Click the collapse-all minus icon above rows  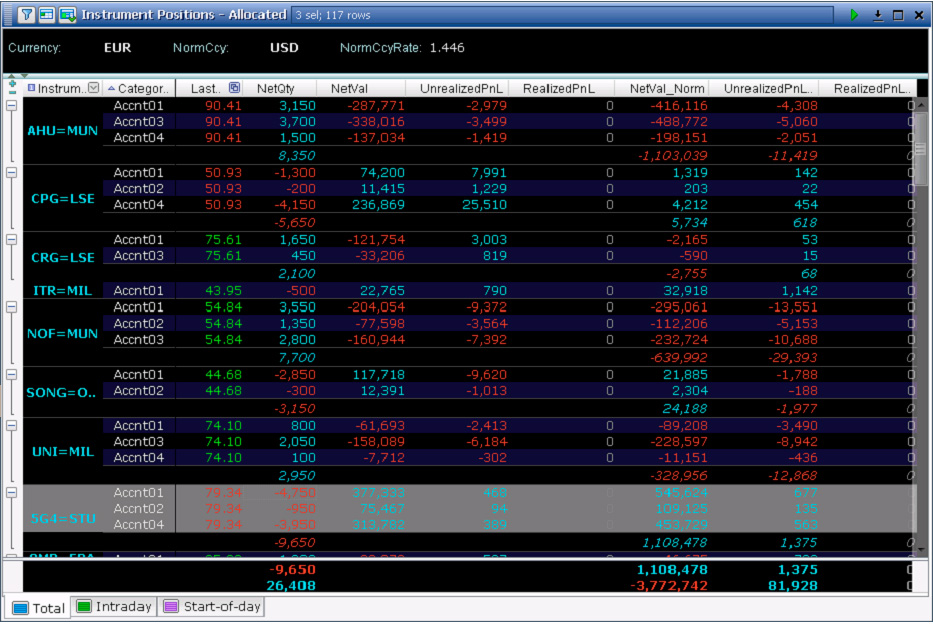(11, 92)
